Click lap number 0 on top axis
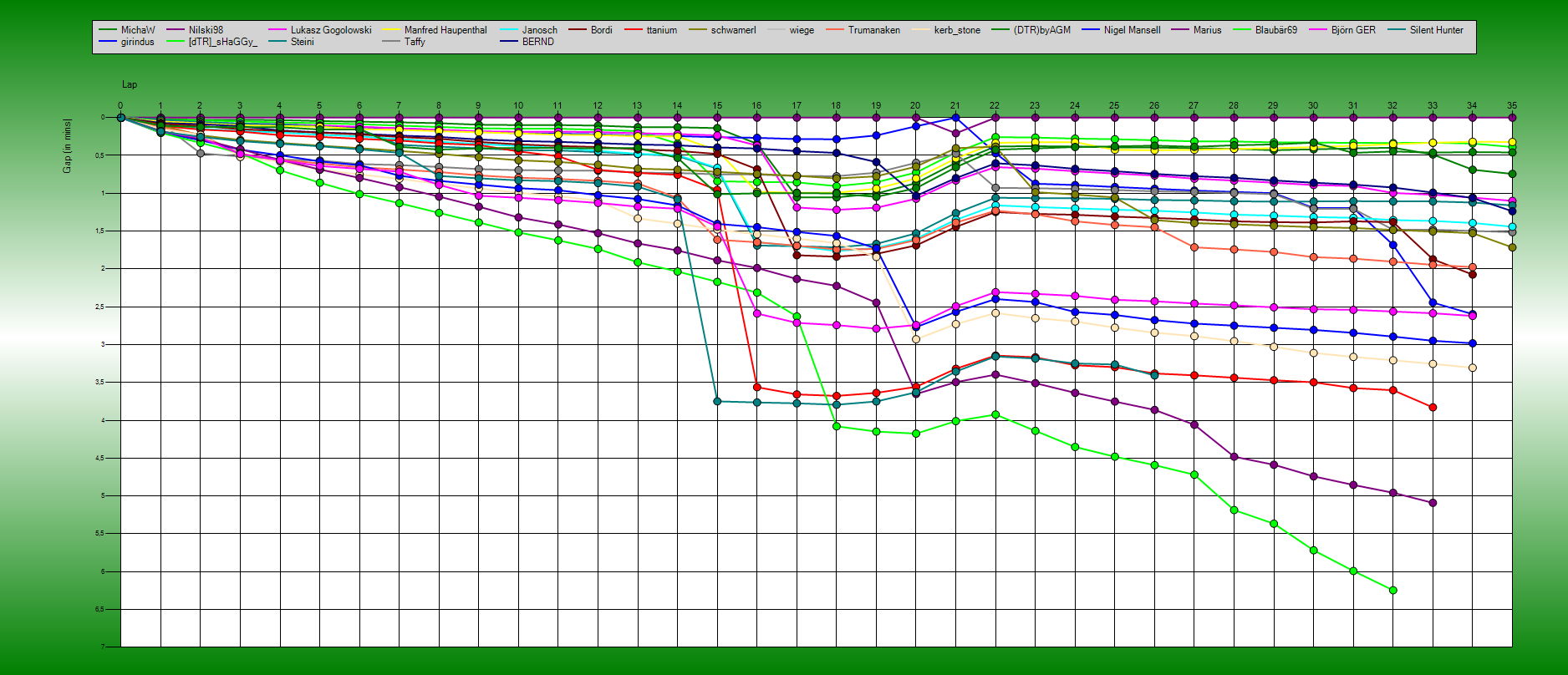1568x675 pixels. point(120,106)
